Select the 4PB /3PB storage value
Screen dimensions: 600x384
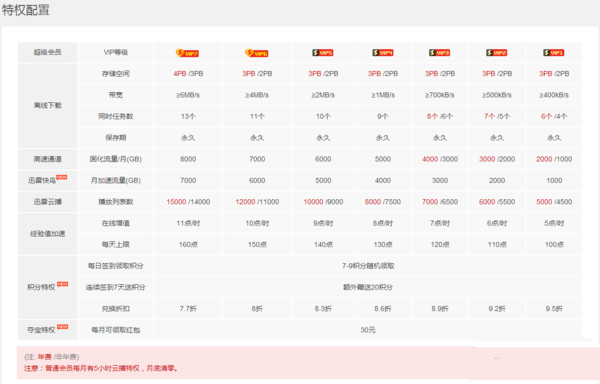point(188,74)
